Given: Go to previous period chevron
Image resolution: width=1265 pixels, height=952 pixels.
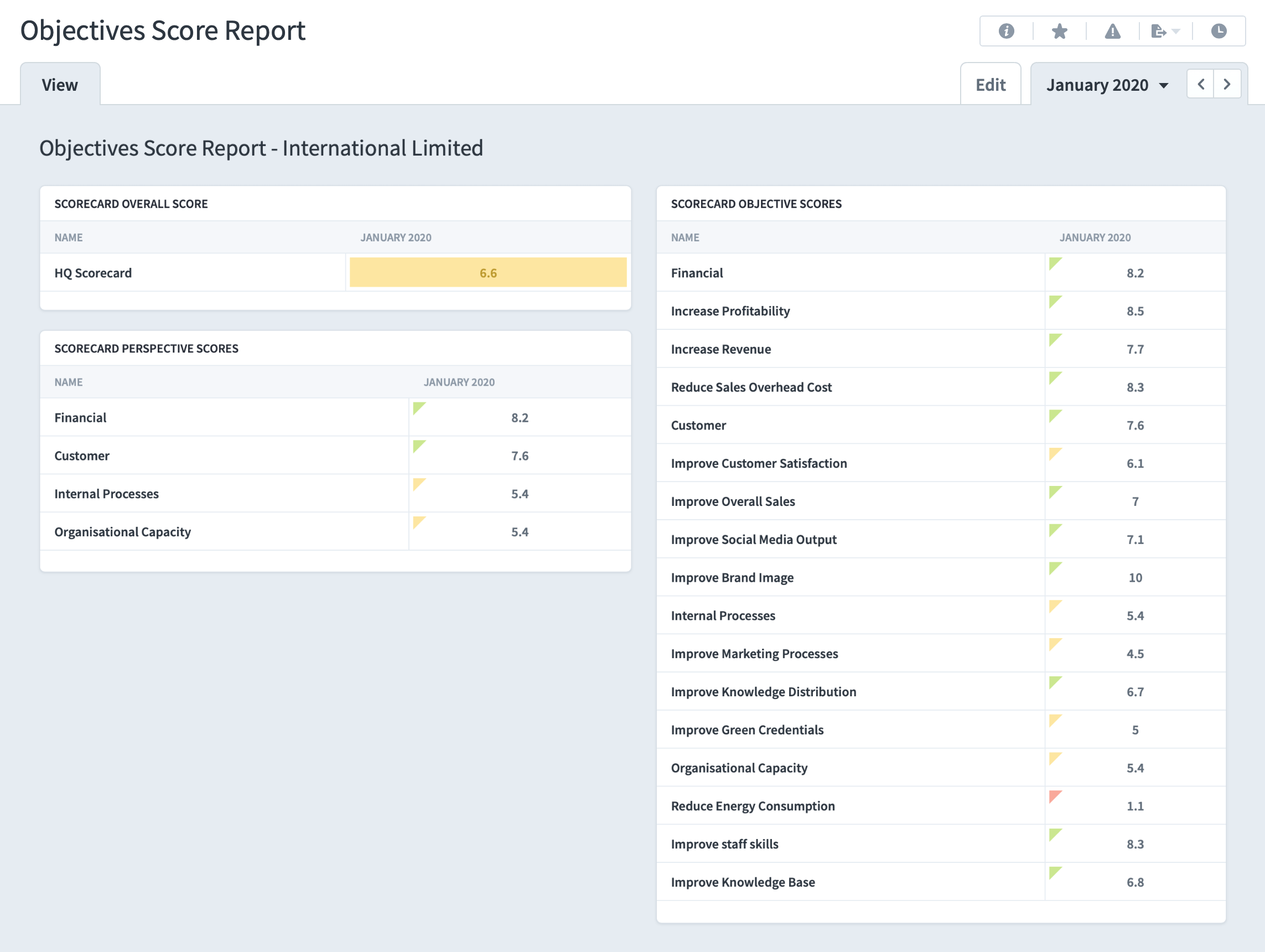Looking at the screenshot, I should click(x=1200, y=85).
